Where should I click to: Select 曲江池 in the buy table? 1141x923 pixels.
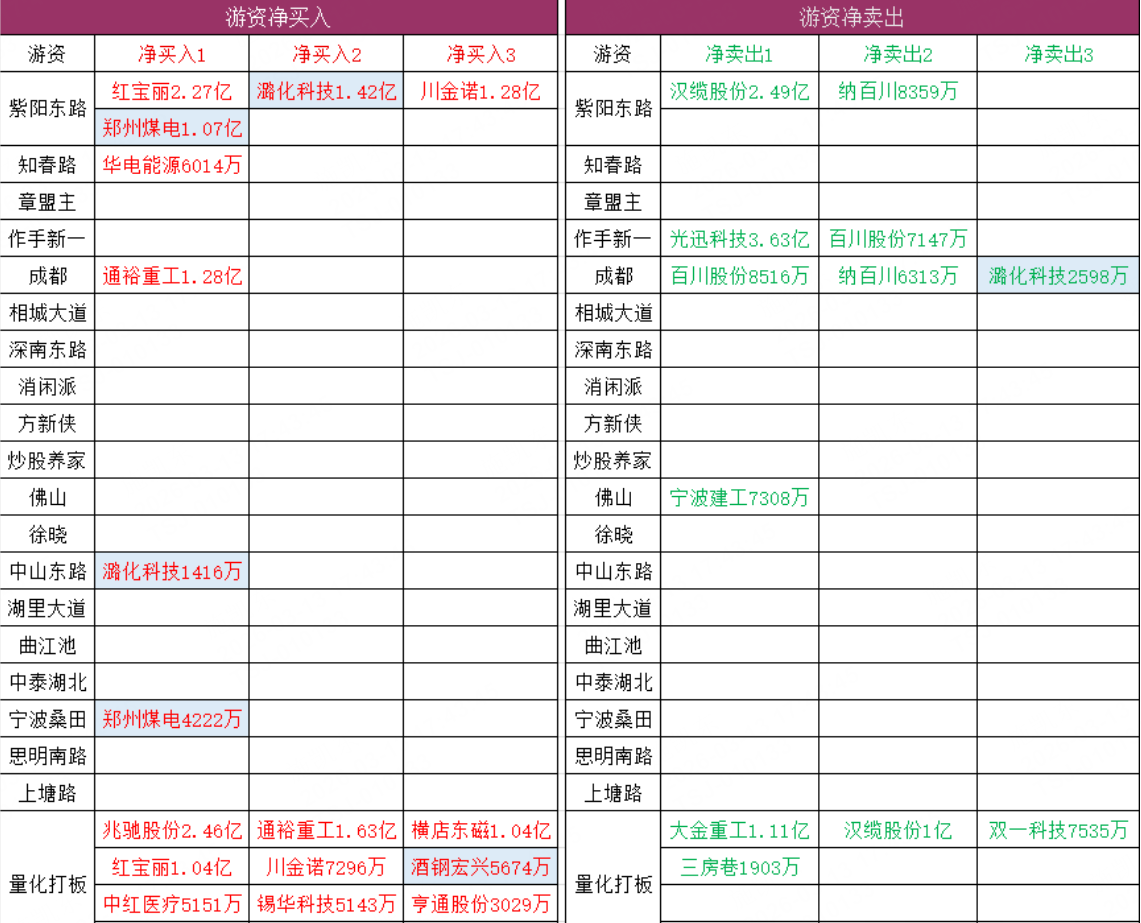pos(47,646)
